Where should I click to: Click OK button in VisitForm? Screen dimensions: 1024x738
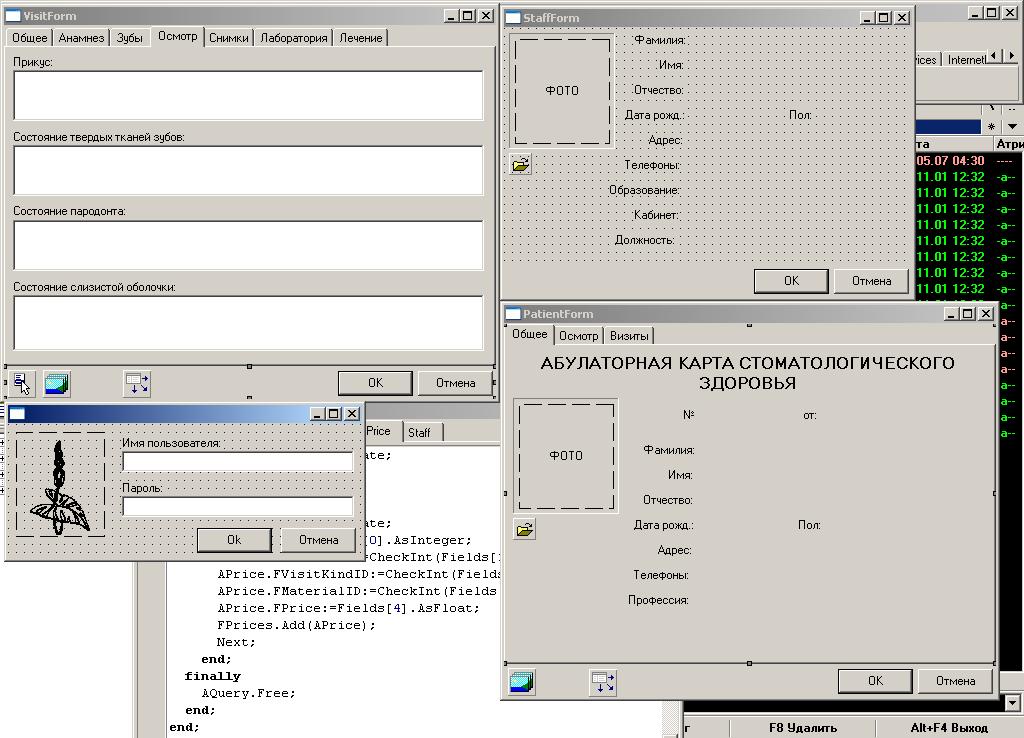[x=375, y=383]
